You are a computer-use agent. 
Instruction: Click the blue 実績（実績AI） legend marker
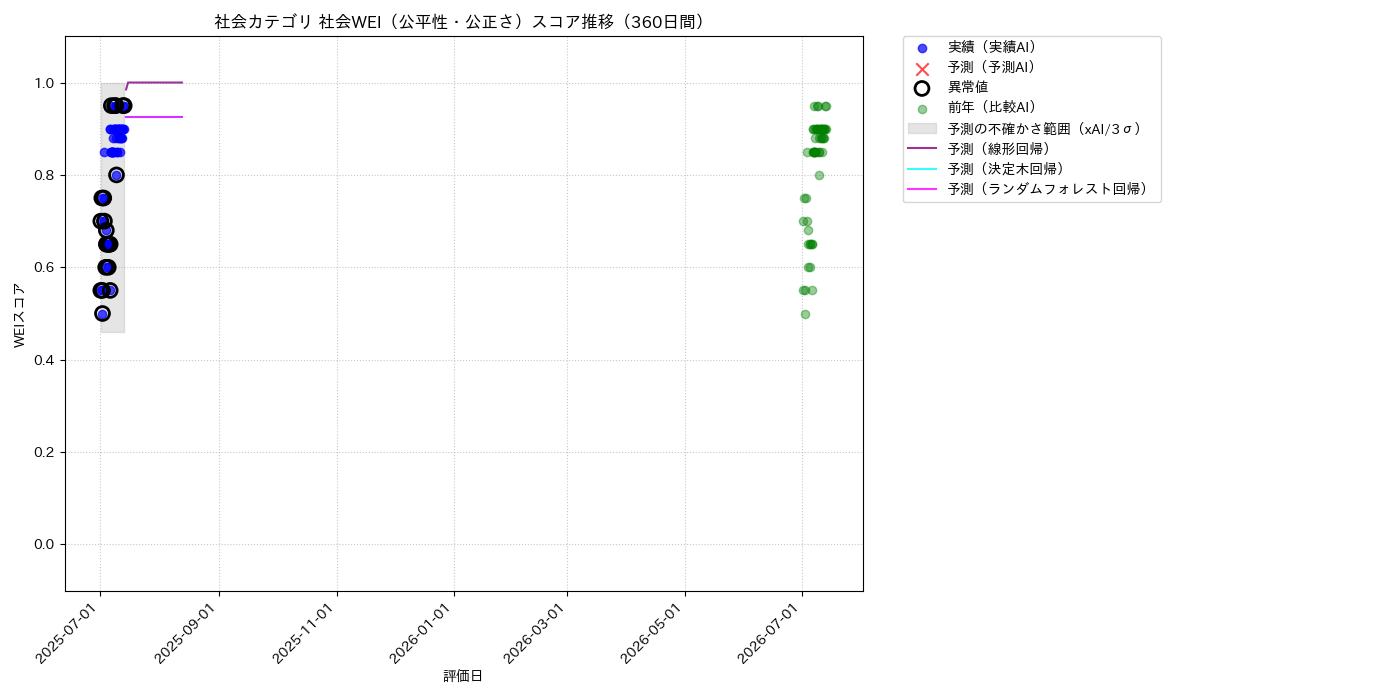point(922,48)
